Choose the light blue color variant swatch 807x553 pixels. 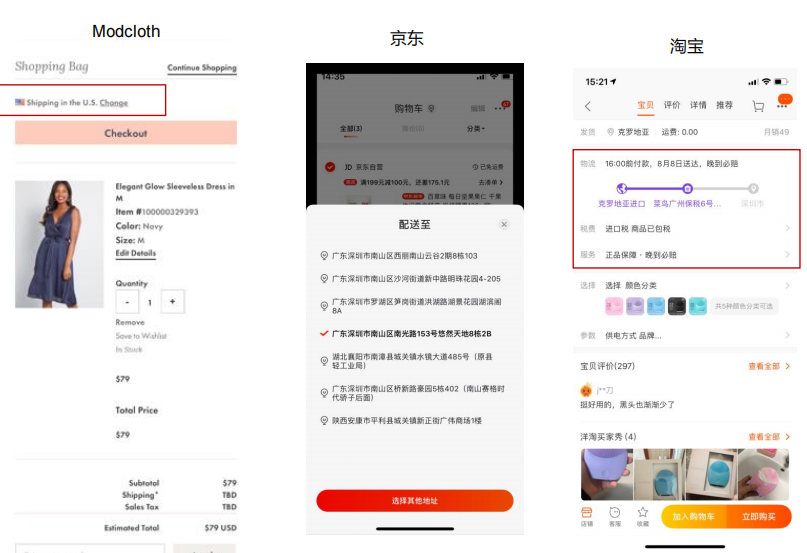tap(656, 306)
